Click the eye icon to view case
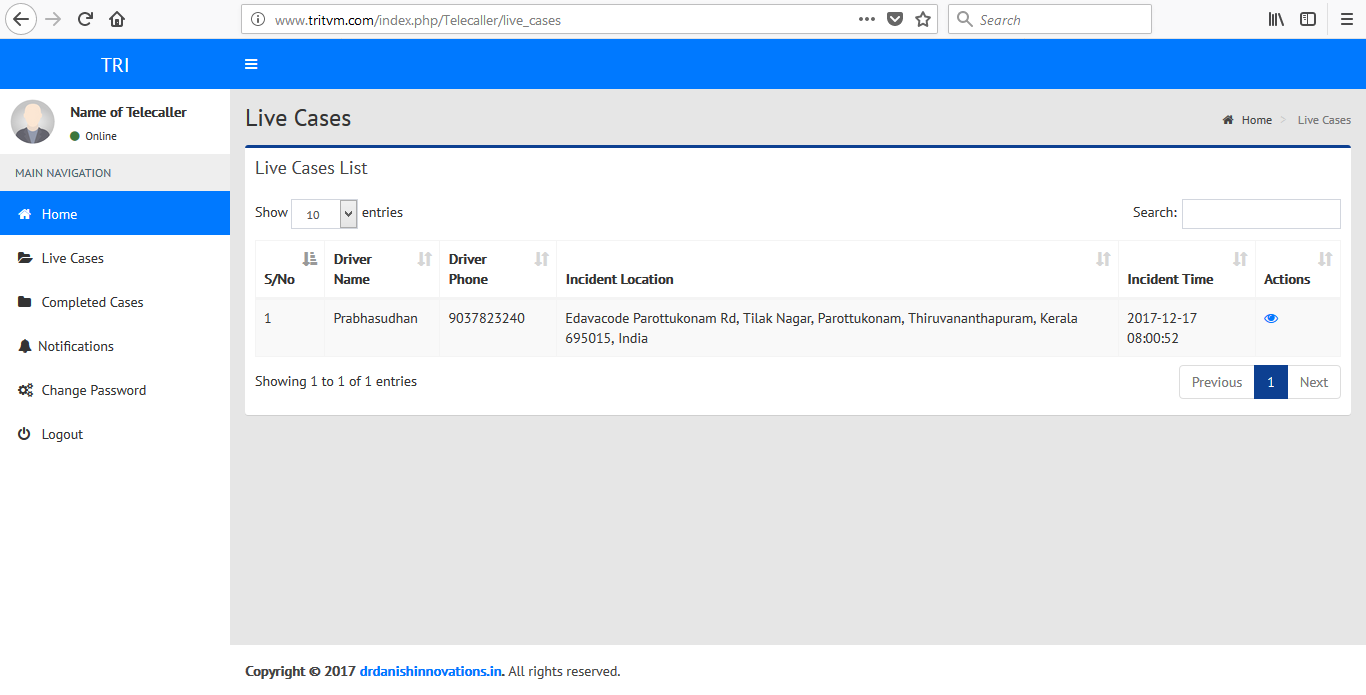Screen dimensions: 1366x695 point(1271,318)
